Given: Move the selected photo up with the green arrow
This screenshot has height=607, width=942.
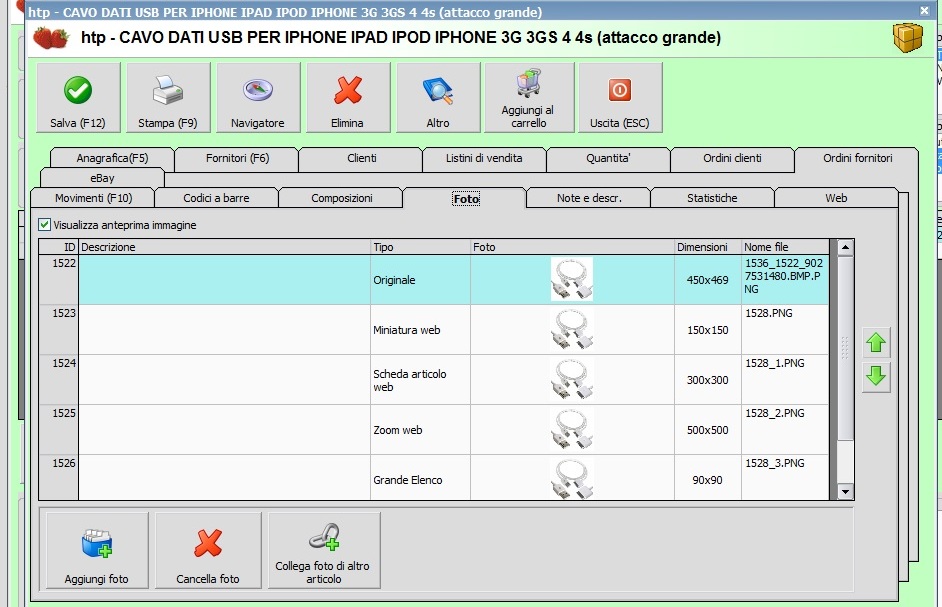Looking at the screenshot, I should [876, 343].
